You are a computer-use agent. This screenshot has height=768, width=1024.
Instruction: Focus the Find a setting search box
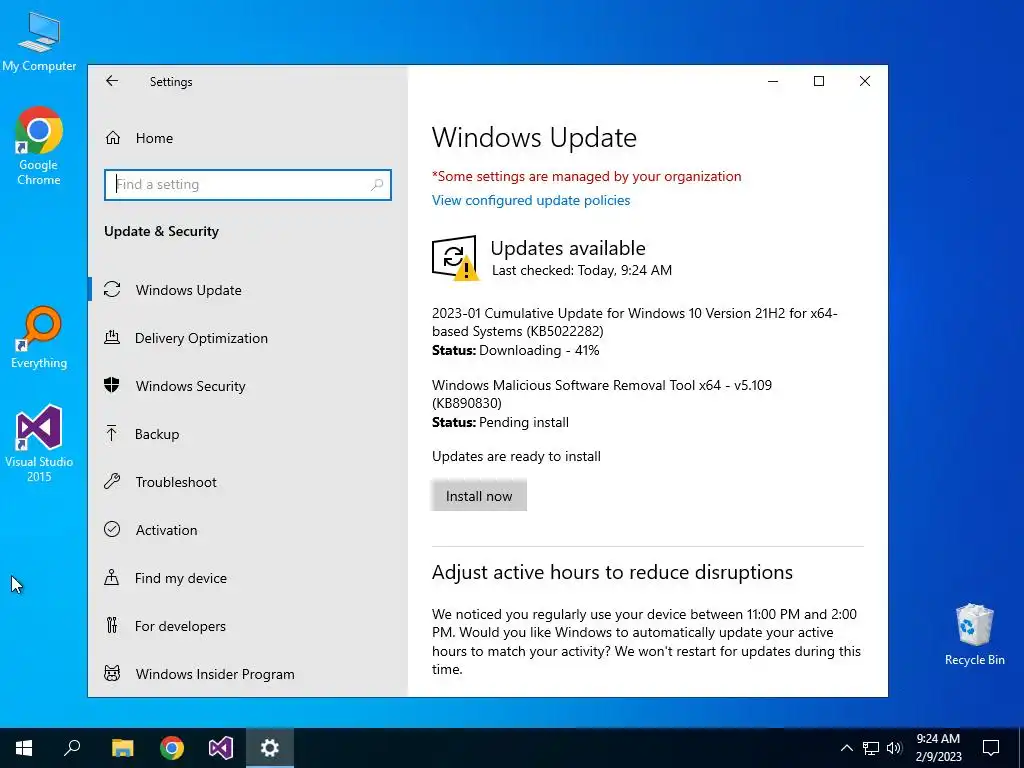click(248, 184)
